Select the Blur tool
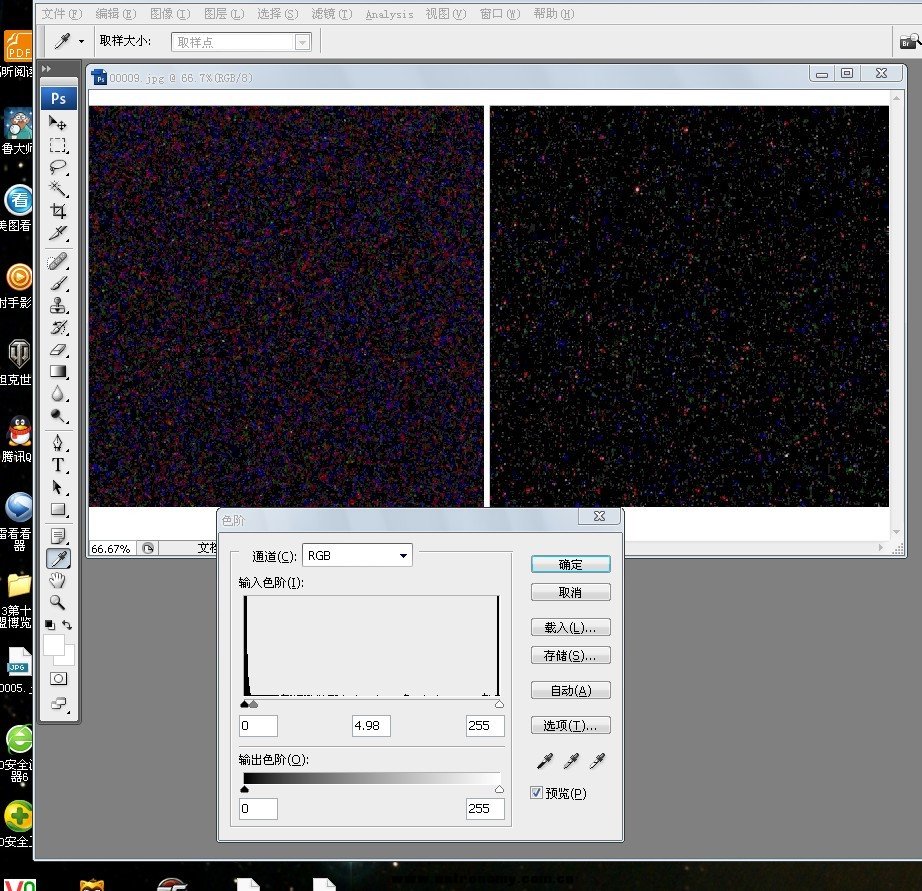The width and height of the screenshot is (922, 891). pos(58,393)
